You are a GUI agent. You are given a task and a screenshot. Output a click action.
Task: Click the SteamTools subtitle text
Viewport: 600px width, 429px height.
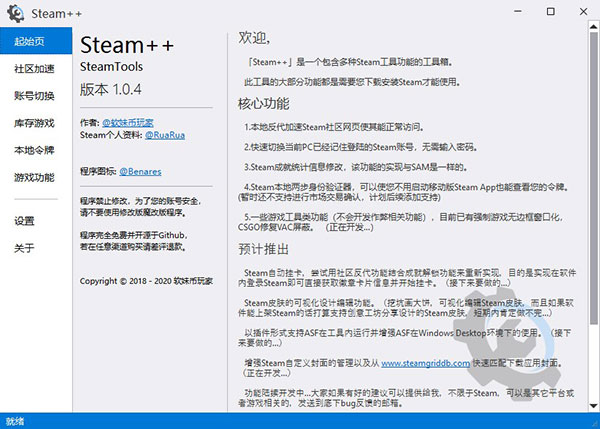coord(111,67)
